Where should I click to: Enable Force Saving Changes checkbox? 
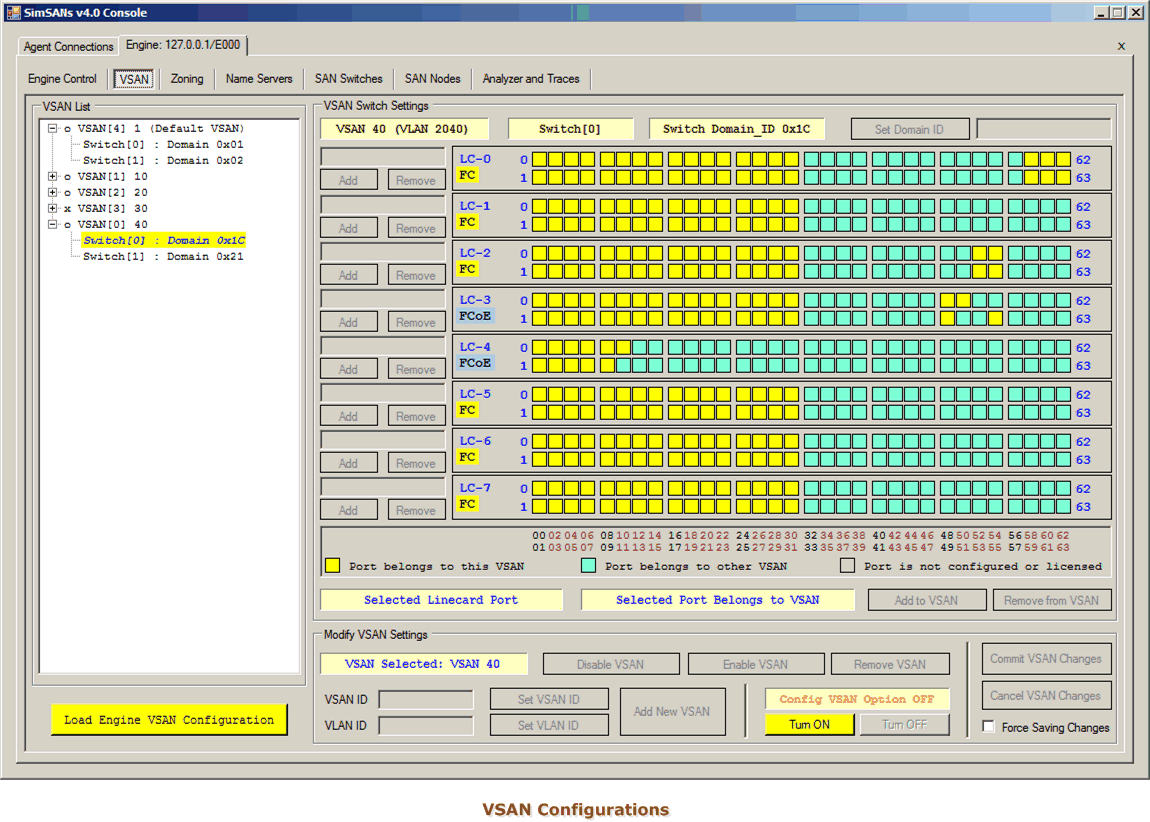point(989,727)
